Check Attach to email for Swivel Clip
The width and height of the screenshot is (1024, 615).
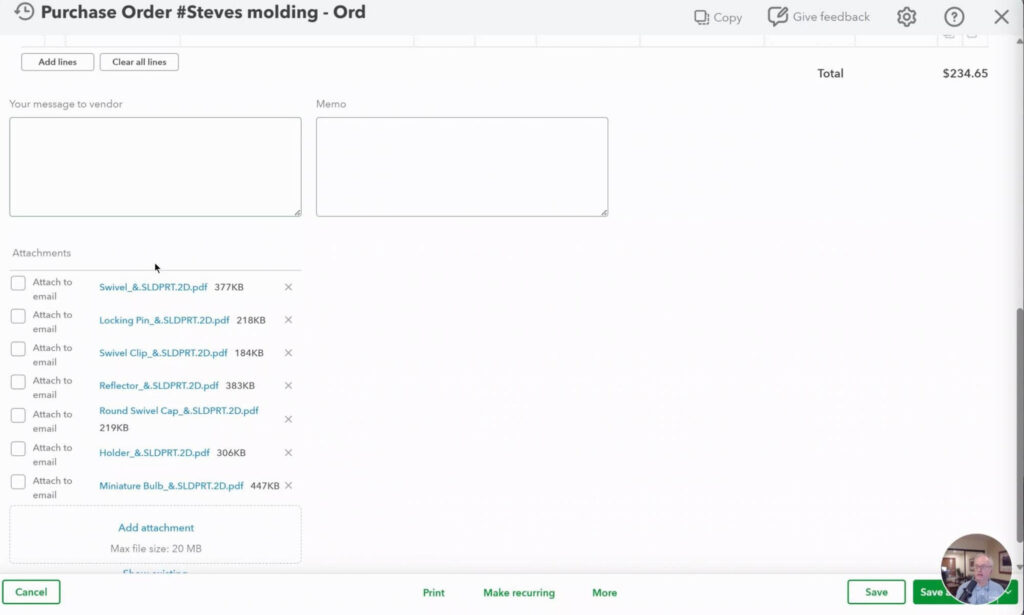point(18,349)
